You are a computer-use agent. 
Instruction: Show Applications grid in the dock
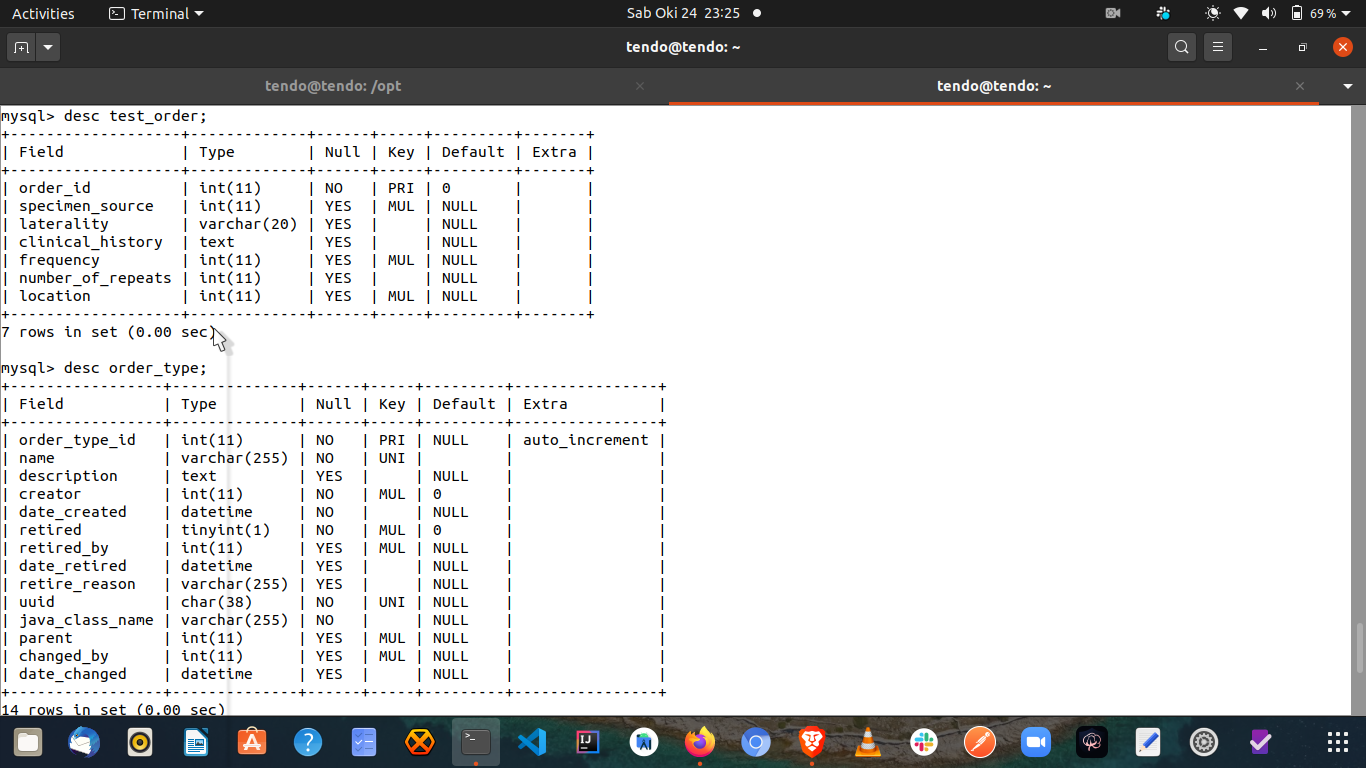coord(1337,742)
